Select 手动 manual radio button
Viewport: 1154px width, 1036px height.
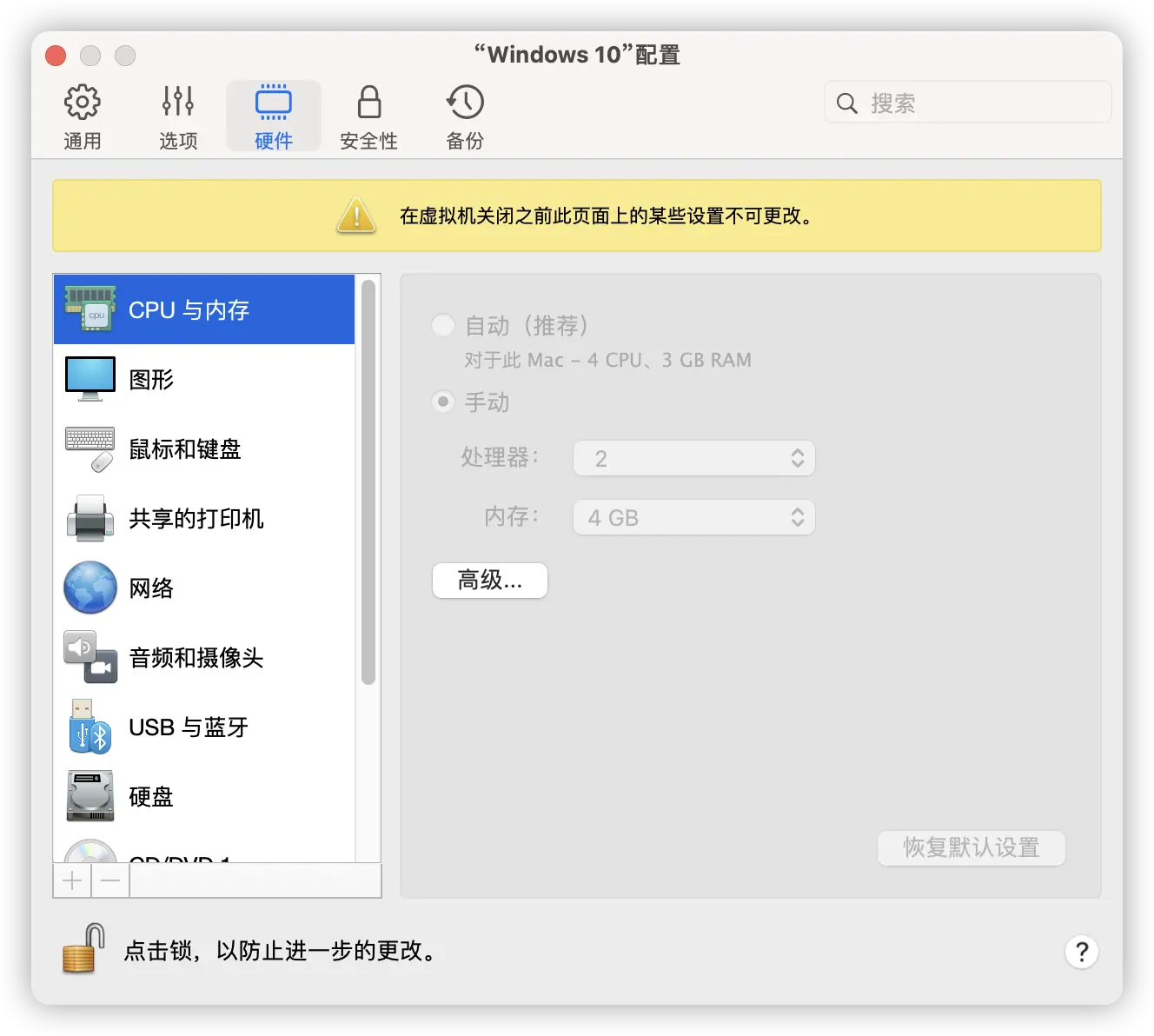click(x=443, y=402)
